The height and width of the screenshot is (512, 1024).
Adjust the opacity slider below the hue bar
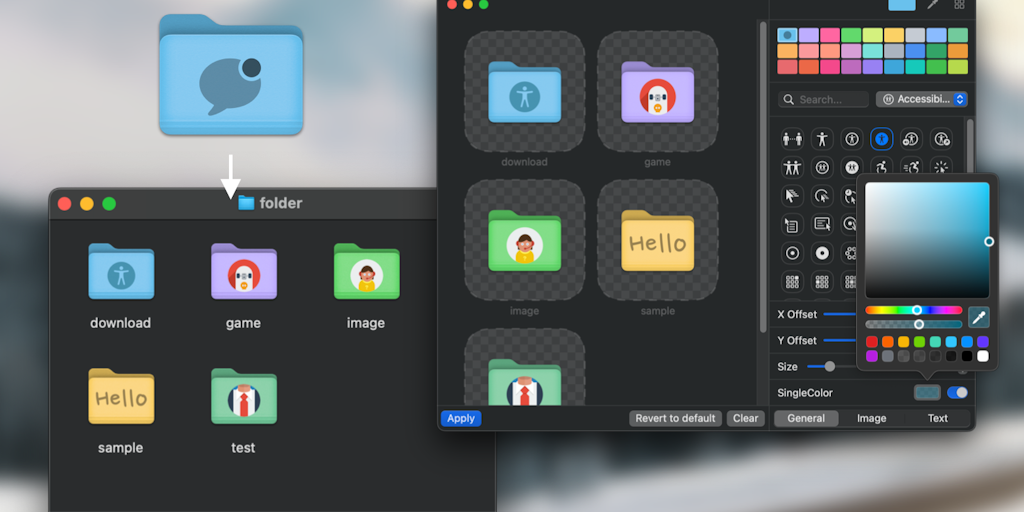(x=914, y=324)
